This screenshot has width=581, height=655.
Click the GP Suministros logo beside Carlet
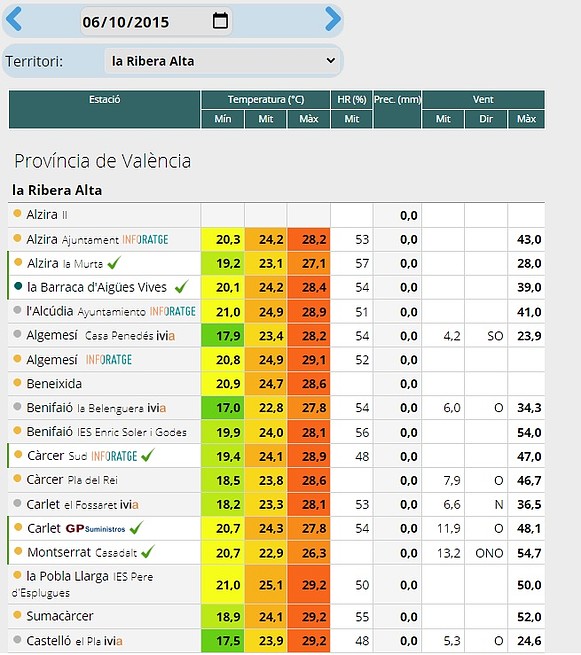(x=96, y=528)
